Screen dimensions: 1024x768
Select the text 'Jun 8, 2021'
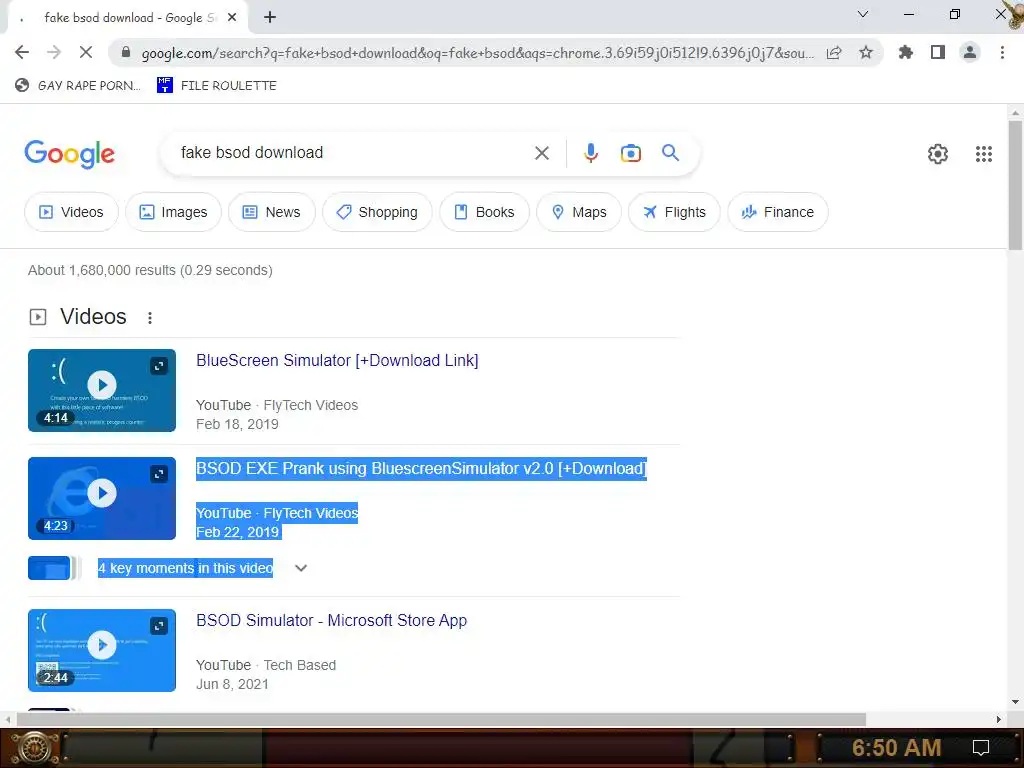[x=232, y=684]
